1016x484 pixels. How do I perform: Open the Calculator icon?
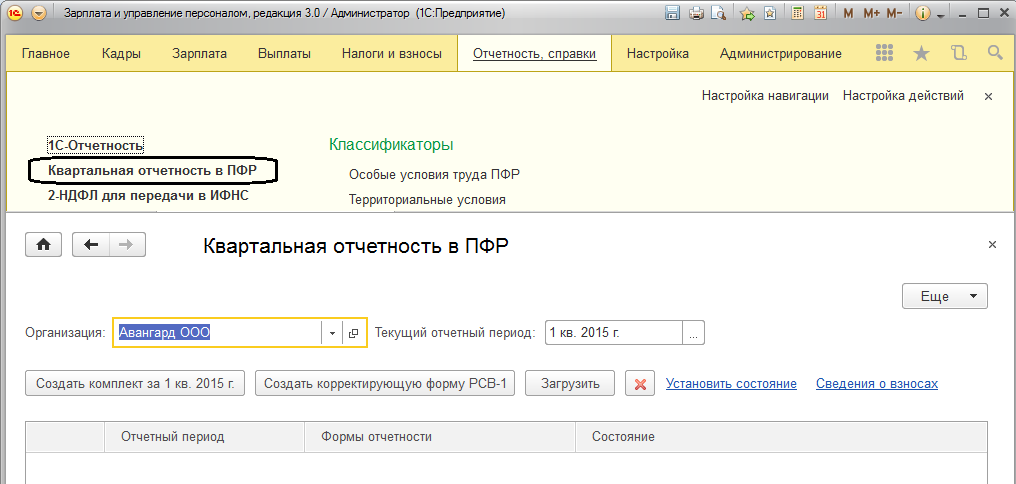(x=798, y=13)
